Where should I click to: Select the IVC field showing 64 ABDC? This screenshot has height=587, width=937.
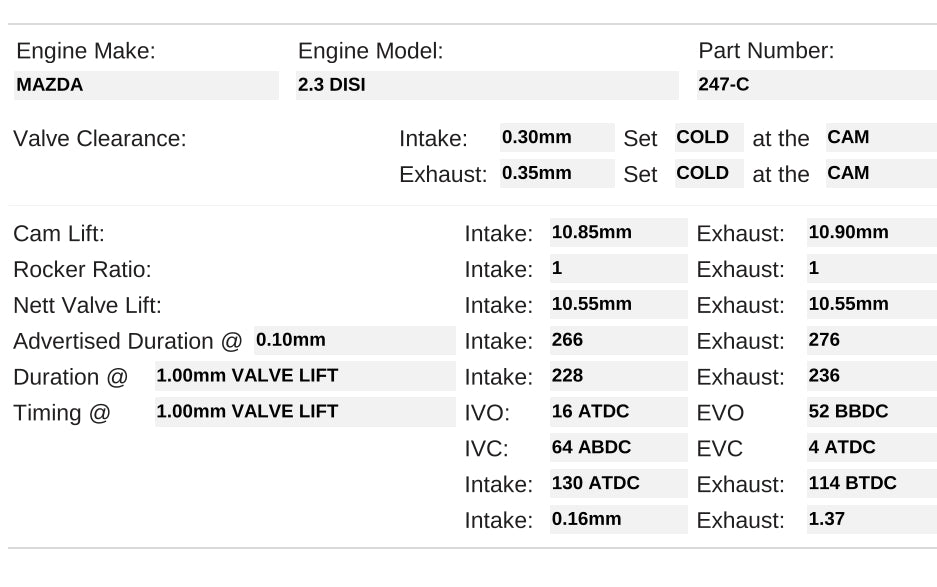tap(618, 448)
